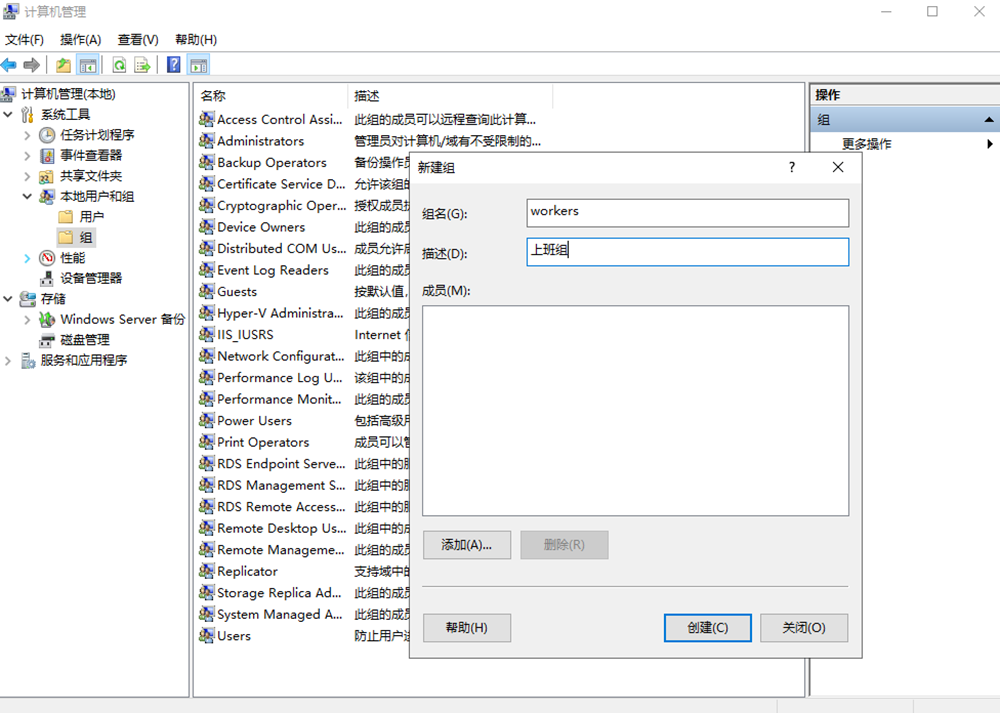Select 设备管理器 in the console tree
The width and height of the screenshot is (1000, 713).
91,278
